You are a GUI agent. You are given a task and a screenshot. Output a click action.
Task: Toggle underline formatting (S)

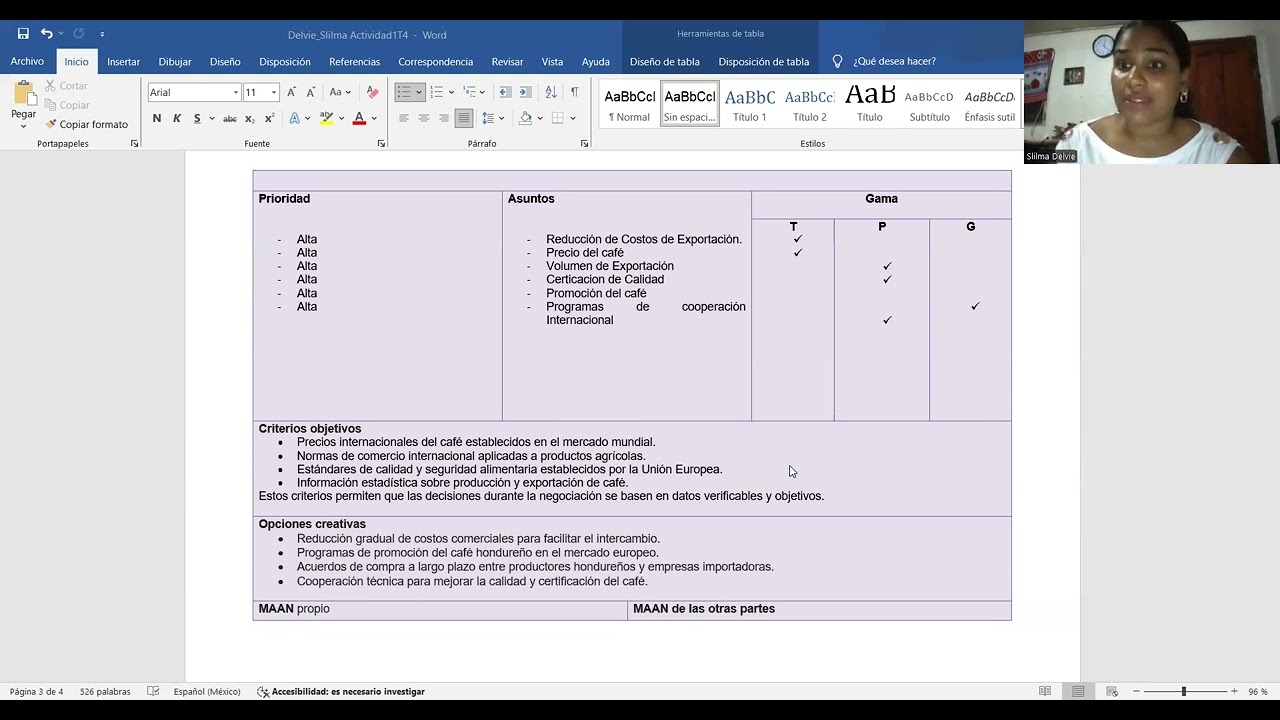click(x=197, y=118)
